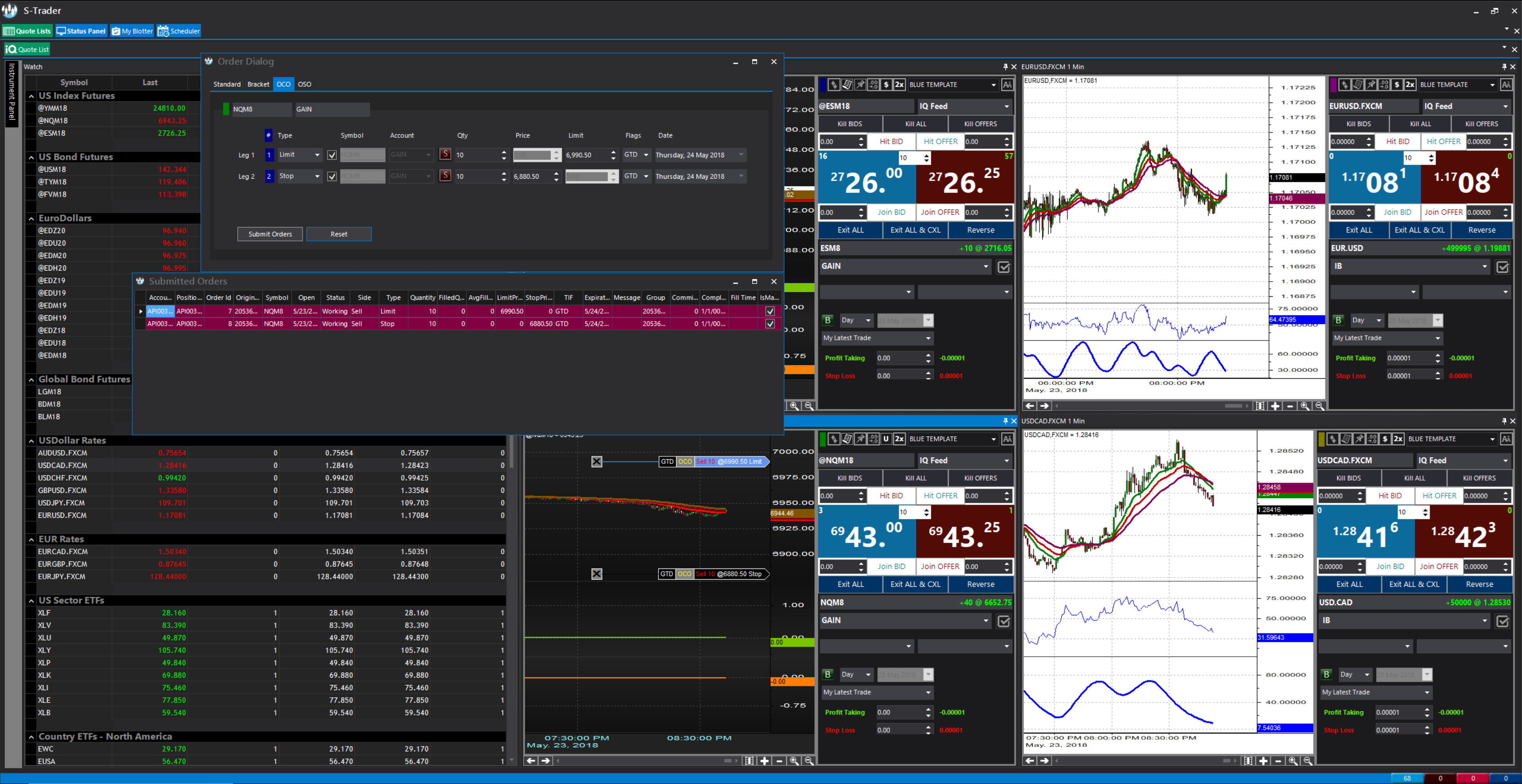
Task: Toggle Leg 2 side S button in Order Dialog
Action: tap(446, 176)
